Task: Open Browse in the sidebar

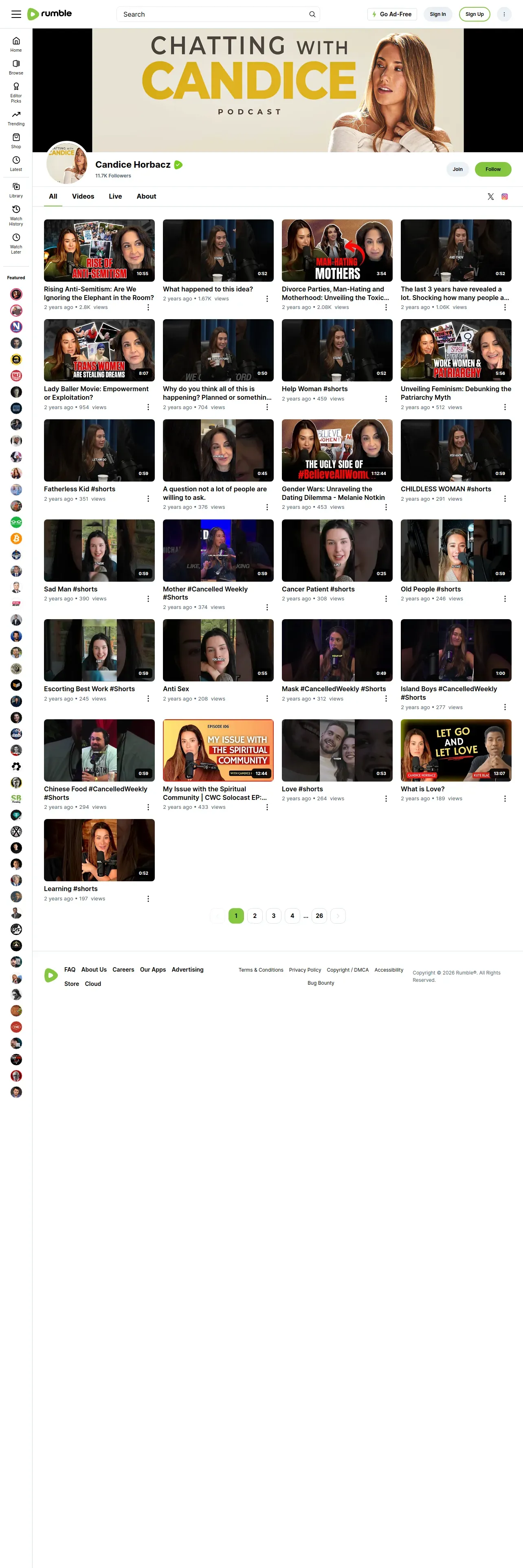Action: (16, 67)
